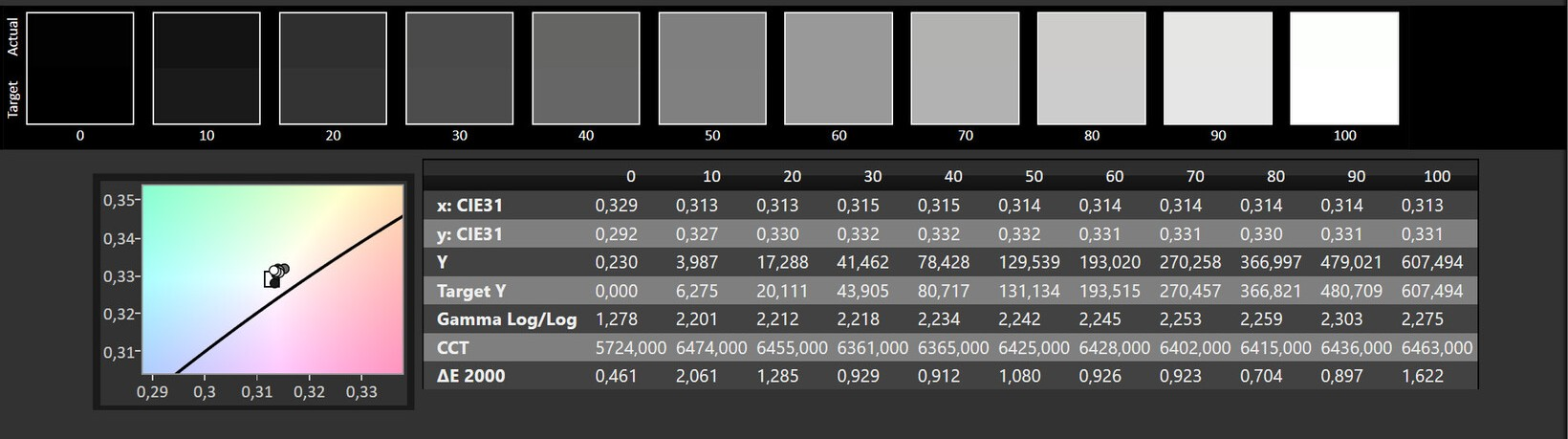This screenshot has width=1568, height=439.
Task: Click Y value 0,230
Action: pos(616,262)
